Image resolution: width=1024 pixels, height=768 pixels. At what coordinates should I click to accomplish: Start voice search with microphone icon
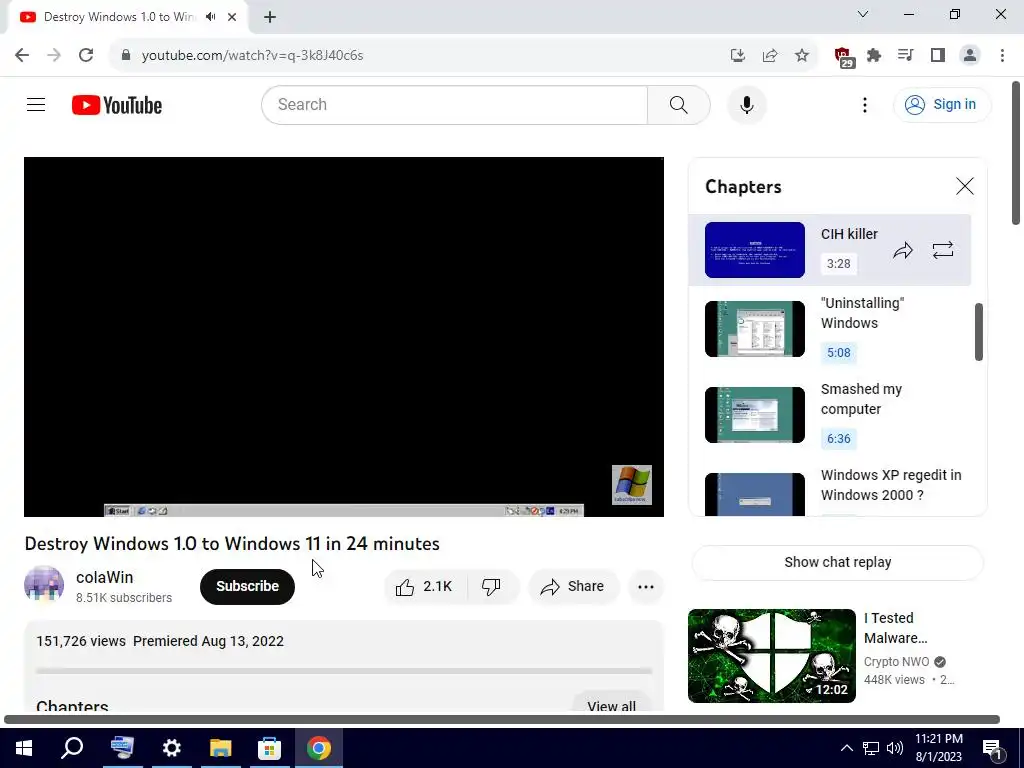point(746,104)
